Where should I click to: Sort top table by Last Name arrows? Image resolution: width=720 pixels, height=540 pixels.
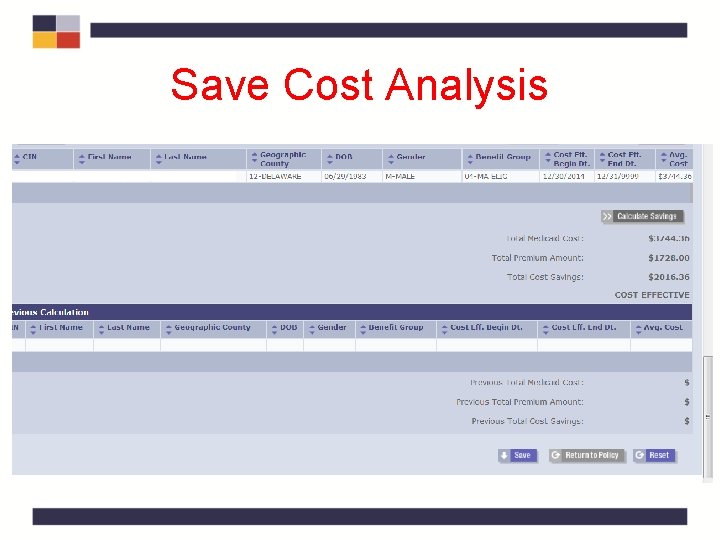(x=158, y=159)
